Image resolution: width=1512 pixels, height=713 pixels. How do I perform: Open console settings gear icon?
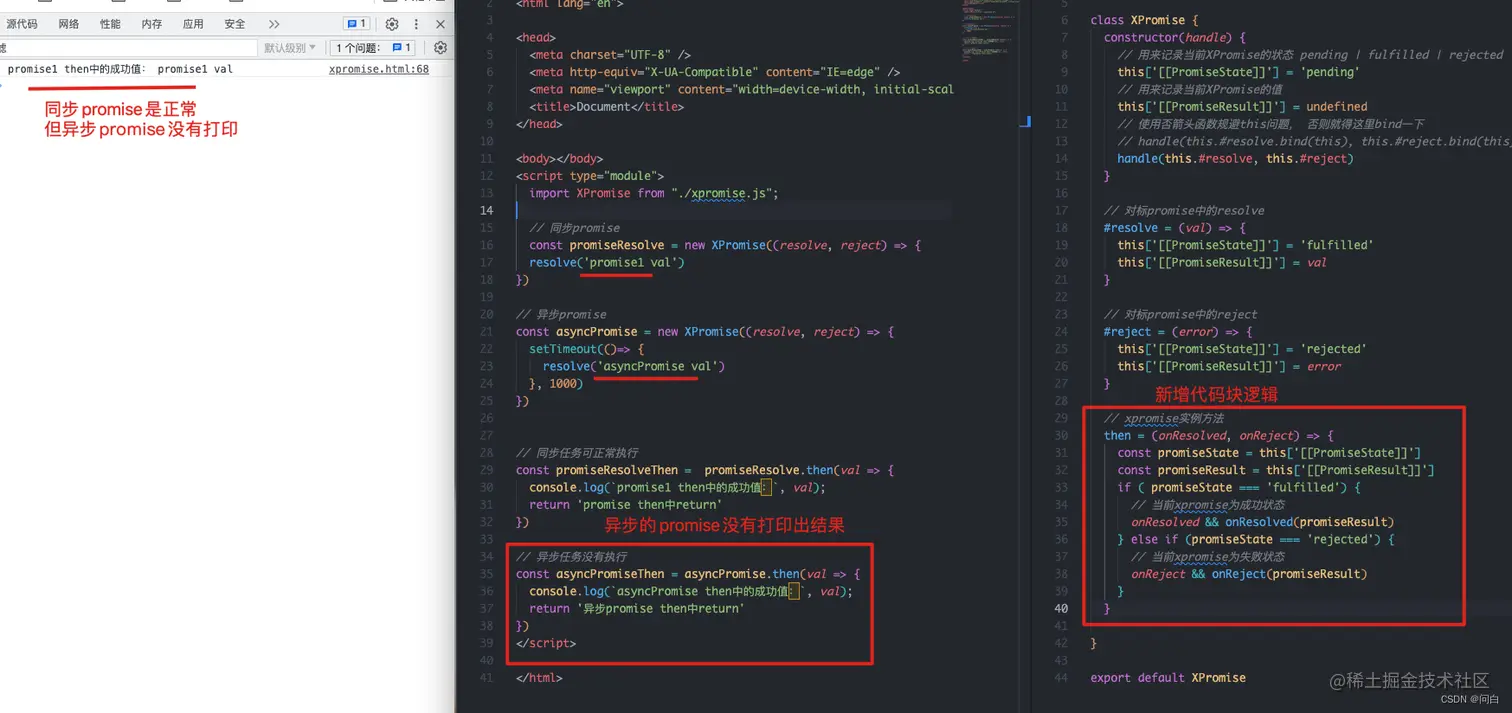coord(440,48)
